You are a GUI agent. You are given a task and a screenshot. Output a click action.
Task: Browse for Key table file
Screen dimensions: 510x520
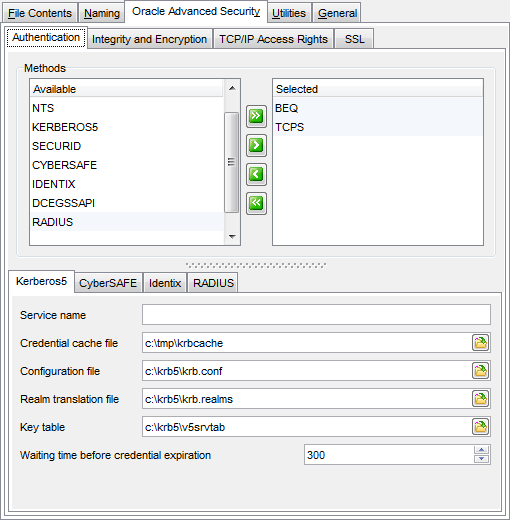coord(480,427)
